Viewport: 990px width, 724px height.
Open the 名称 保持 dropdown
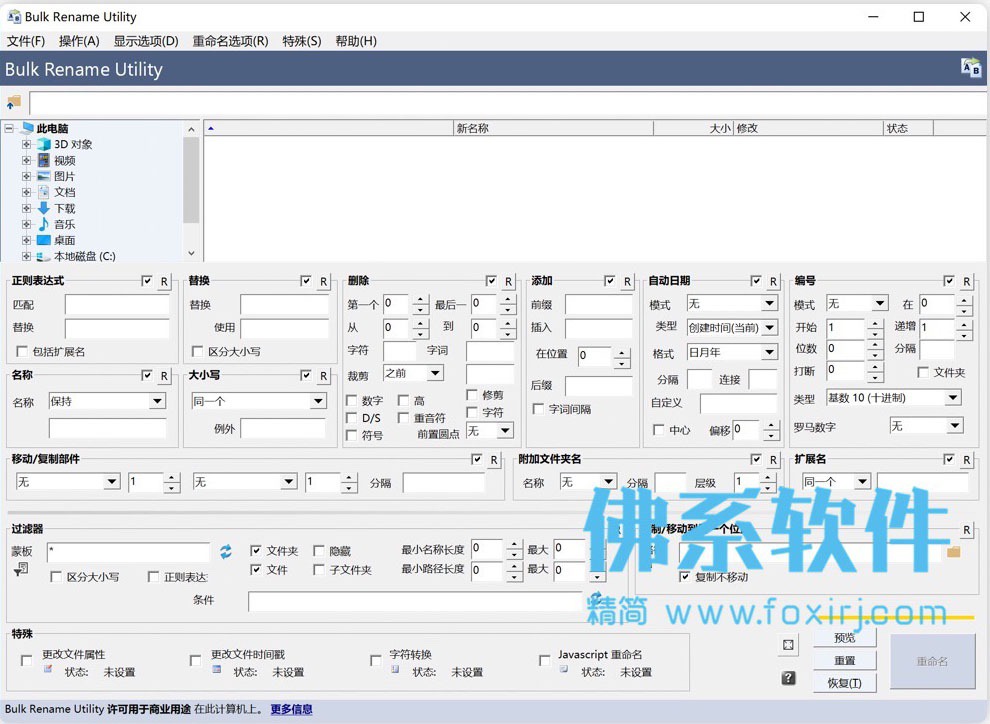click(157, 401)
